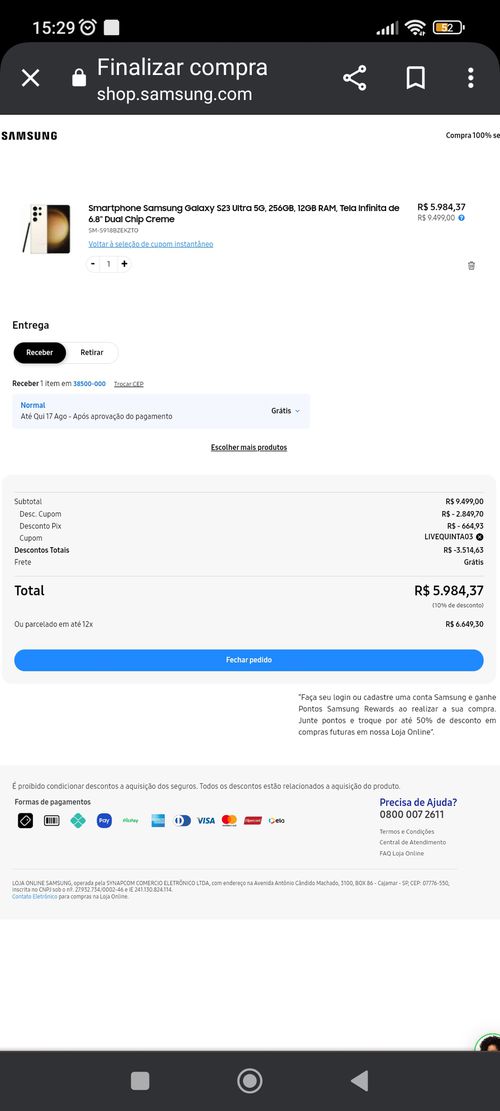Select the Receber delivery option
This screenshot has height=1111, width=500.
(40, 353)
